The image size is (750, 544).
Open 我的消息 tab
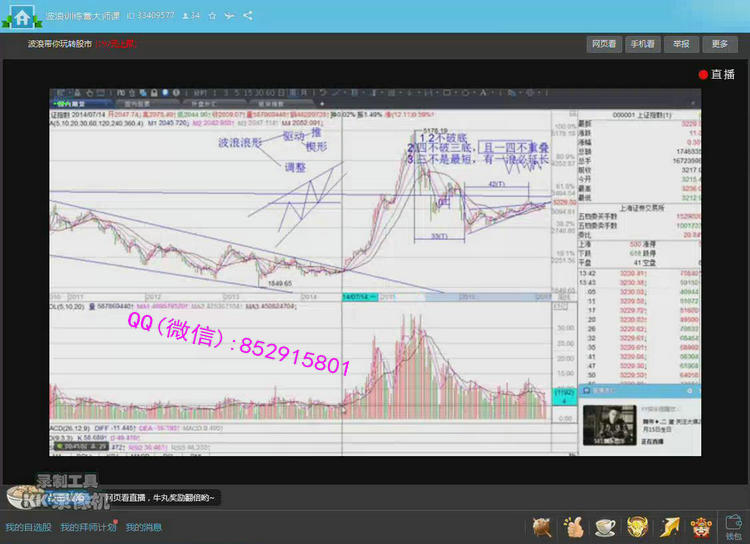click(x=143, y=527)
